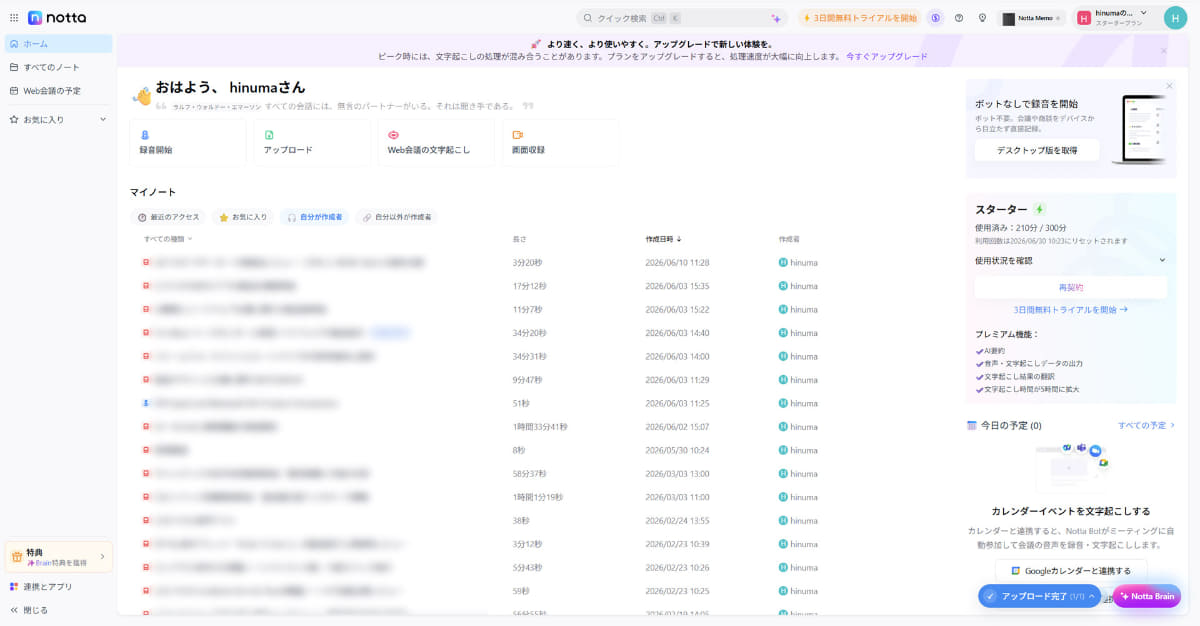Select the 自分が作成者 filter
Screen dimensions: 1200x626
coord(315,217)
